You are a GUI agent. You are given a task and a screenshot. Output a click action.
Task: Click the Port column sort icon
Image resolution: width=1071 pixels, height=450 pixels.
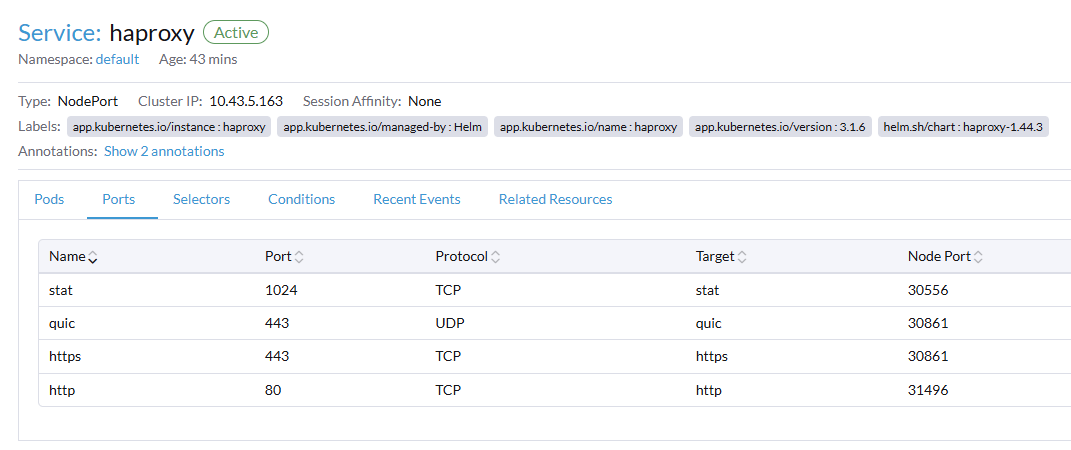299,257
